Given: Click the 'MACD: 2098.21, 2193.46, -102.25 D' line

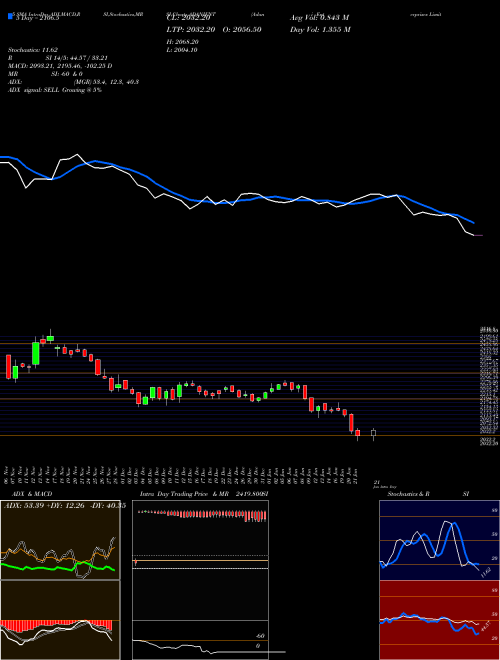Looking at the screenshot, I should pyautogui.click(x=60, y=66).
